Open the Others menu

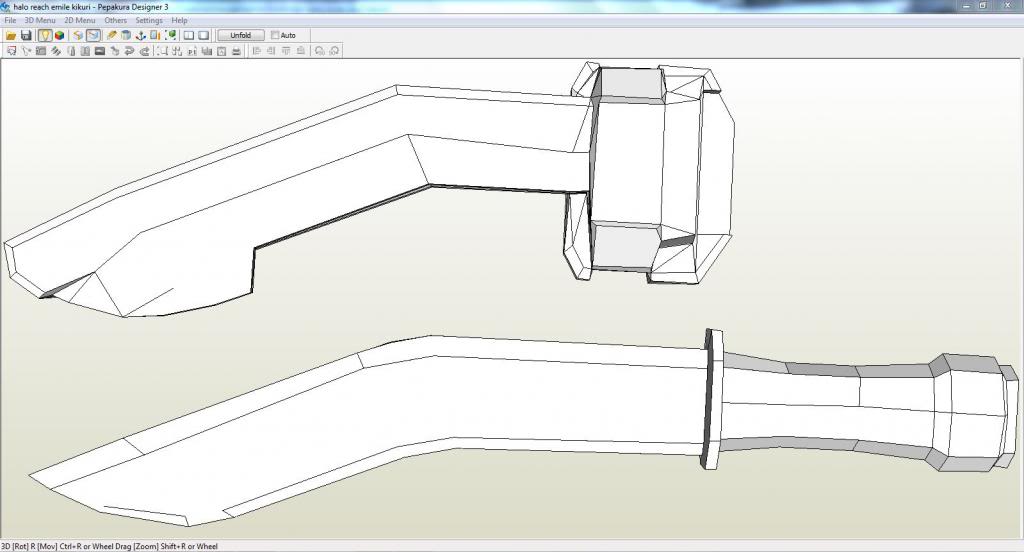[116, 20]
